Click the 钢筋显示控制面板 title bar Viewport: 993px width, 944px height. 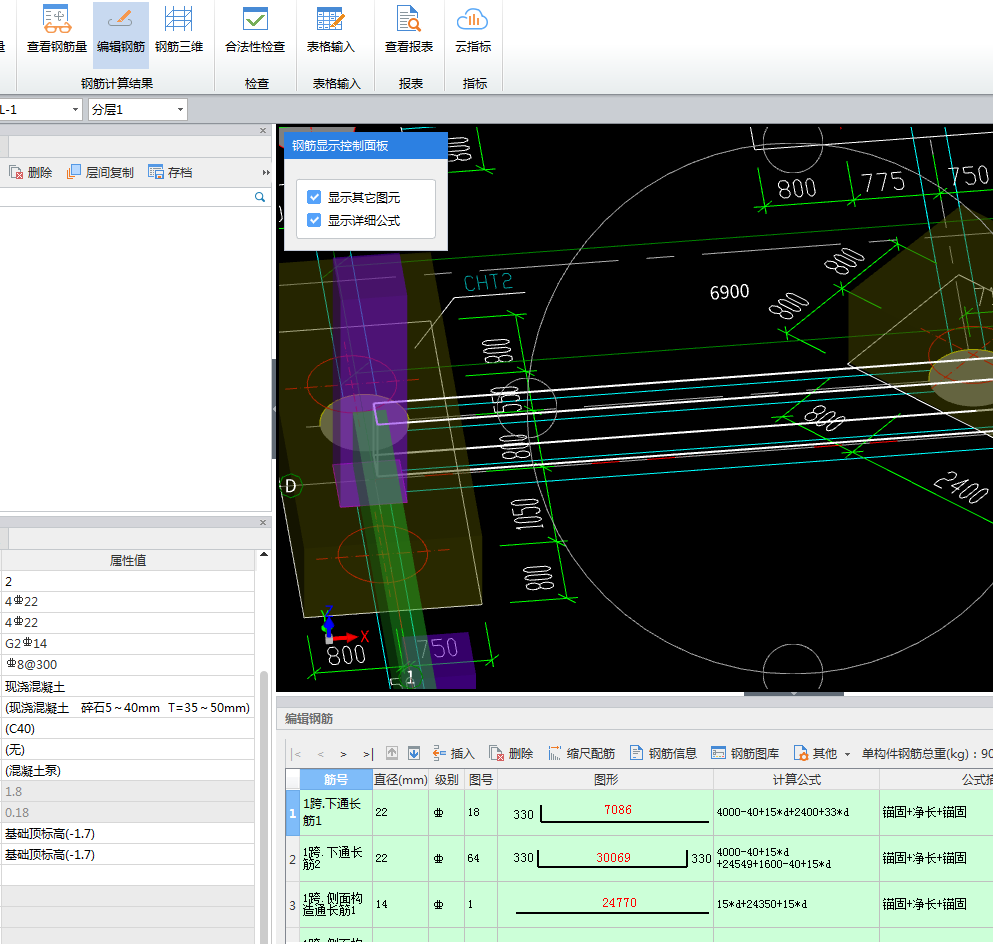(x=365, y=146)
